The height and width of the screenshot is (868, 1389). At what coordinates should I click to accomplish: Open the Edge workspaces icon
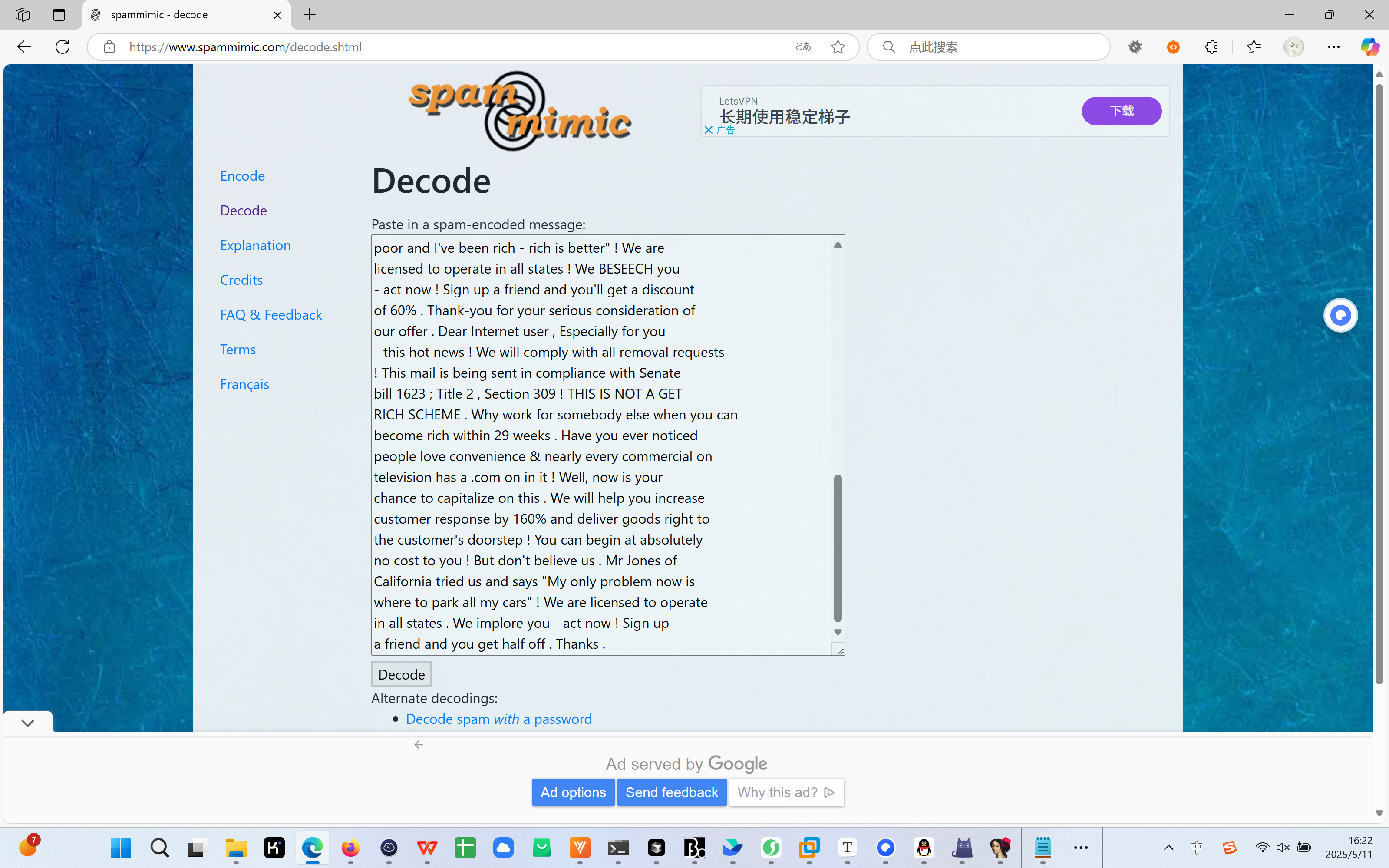(23, 14)
